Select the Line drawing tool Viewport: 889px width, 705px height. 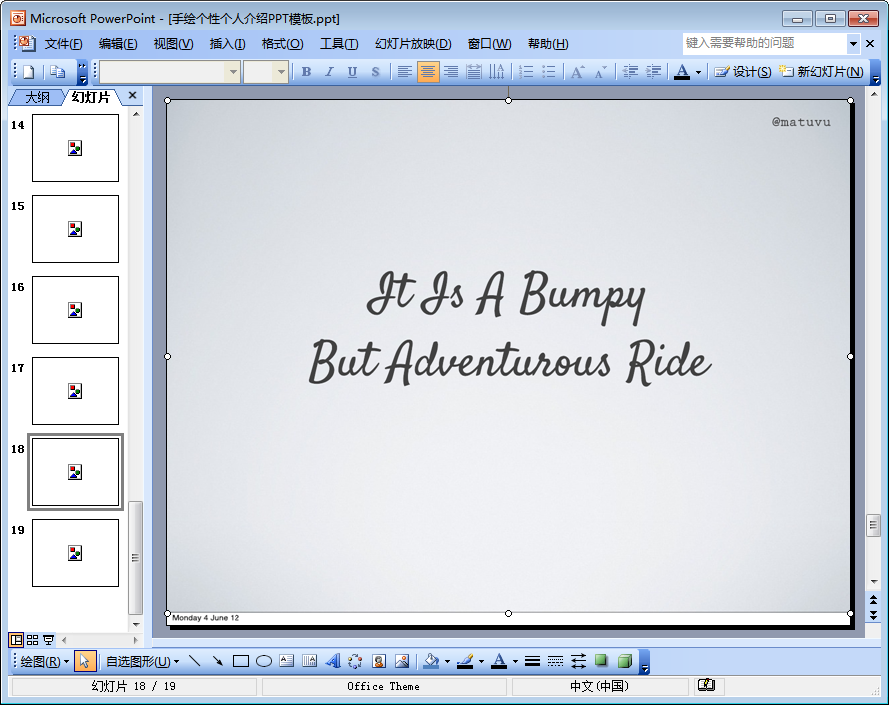[195, 661]
